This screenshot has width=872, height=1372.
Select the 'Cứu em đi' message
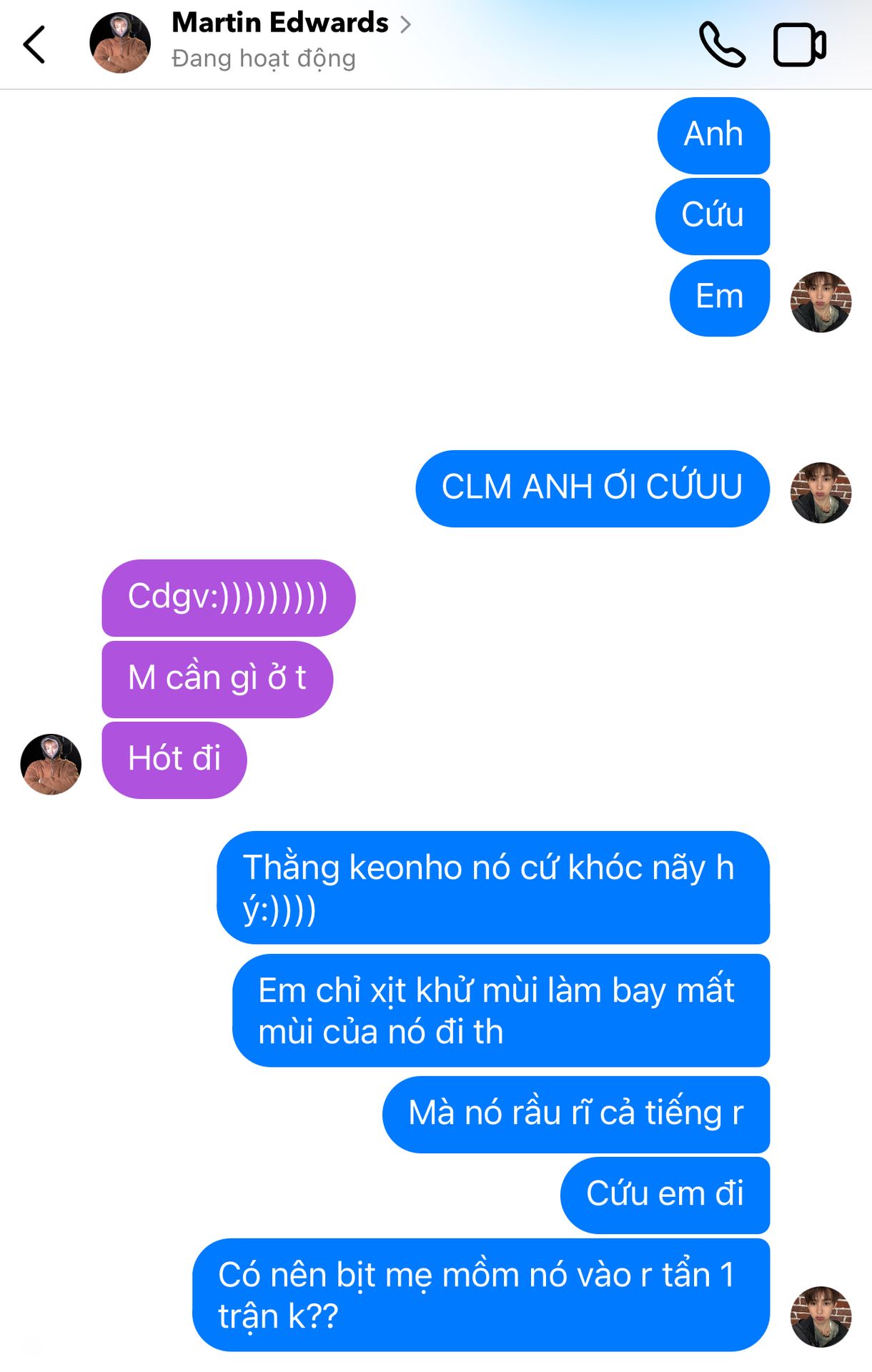click(665, 1195)
